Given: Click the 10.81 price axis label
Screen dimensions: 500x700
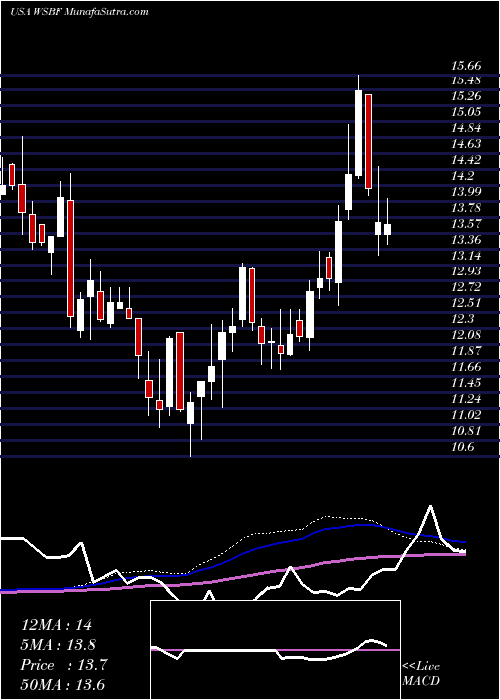Looking at the screenshot, I should [x=466, y=431].
